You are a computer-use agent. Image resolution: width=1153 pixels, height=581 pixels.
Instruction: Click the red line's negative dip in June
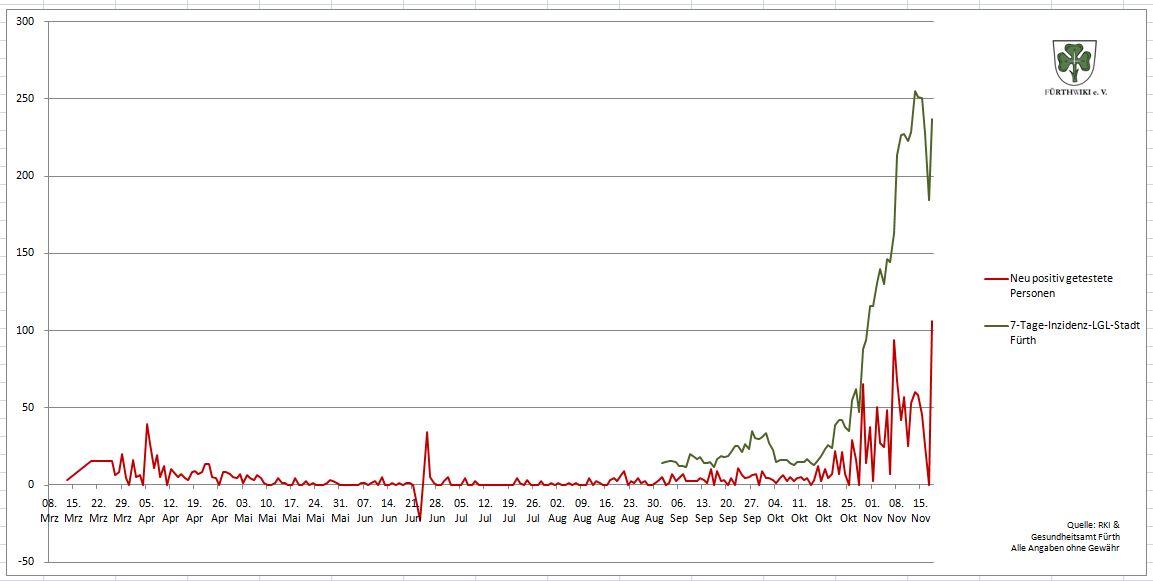point(420,518)
